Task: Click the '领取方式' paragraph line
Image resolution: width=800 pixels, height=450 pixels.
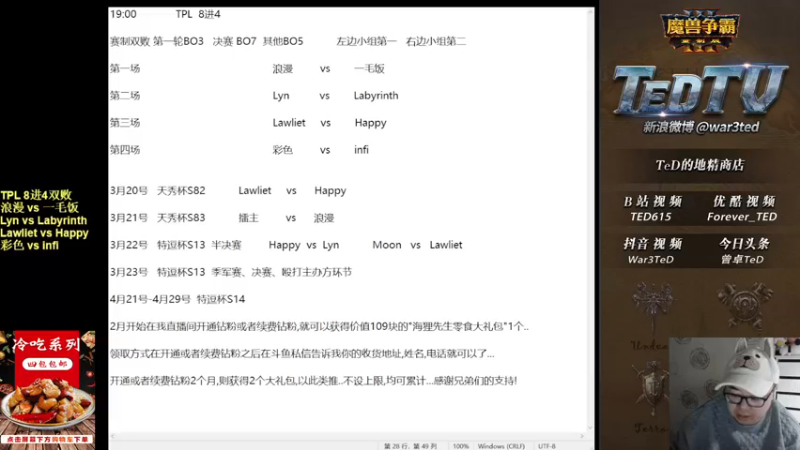Action: (x=302, y=354)
